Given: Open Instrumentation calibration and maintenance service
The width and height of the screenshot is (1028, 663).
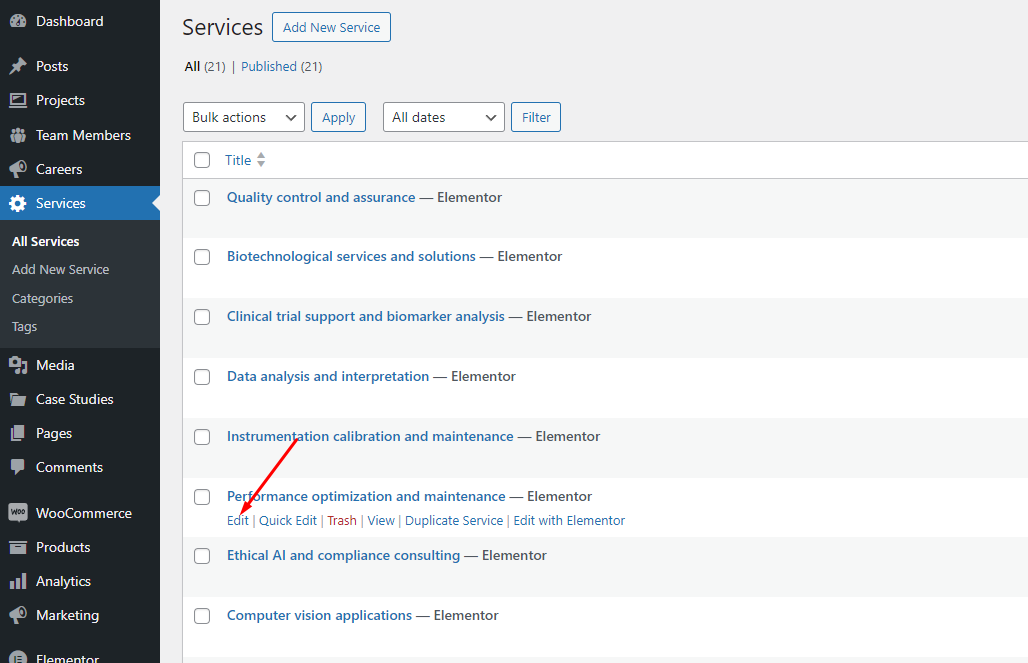Looking at the screenshot, I should [x=370, y=436].
